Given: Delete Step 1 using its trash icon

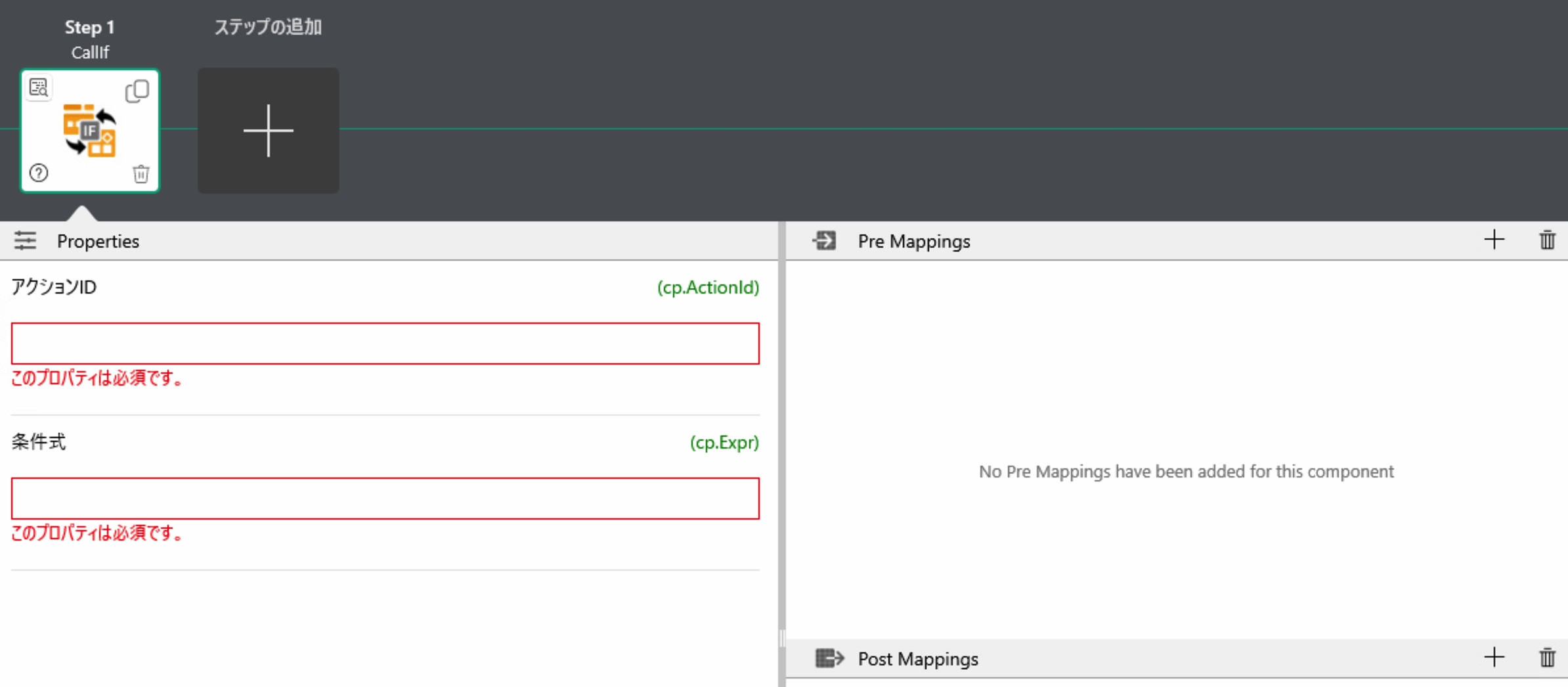Looking at the screenshot, I should click(141, 174).
